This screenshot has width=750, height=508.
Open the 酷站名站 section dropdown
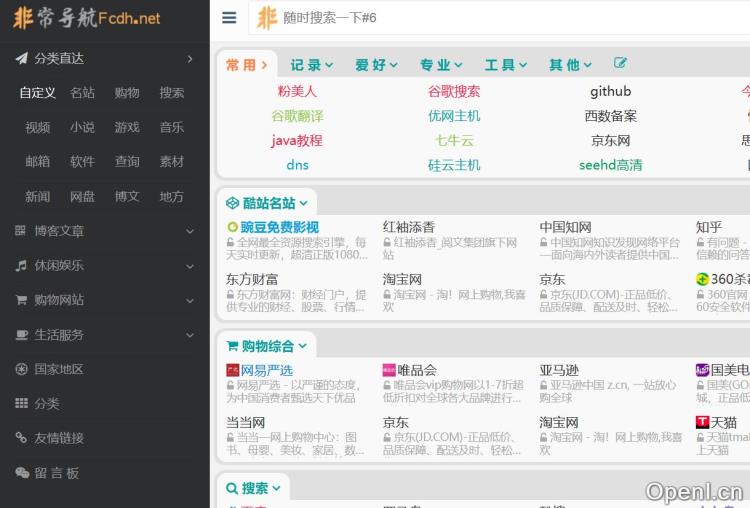pos(303,204)
